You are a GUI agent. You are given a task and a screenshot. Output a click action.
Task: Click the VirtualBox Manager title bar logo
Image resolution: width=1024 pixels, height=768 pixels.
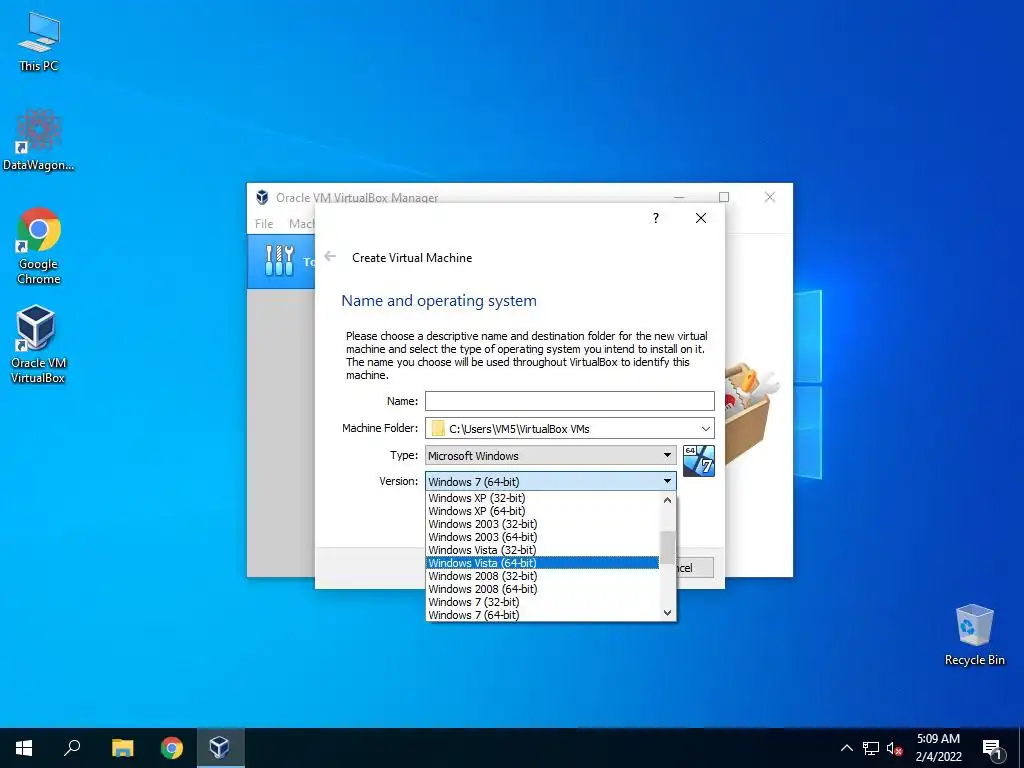pos(262,197)
